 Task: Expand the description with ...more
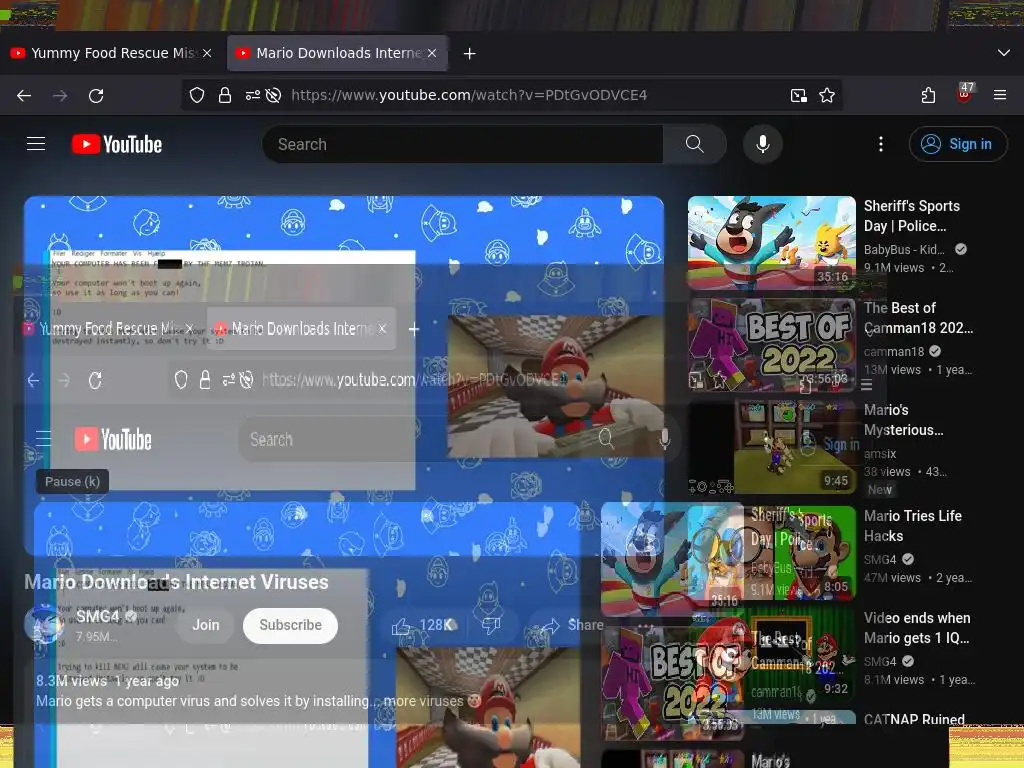[423, 701]
